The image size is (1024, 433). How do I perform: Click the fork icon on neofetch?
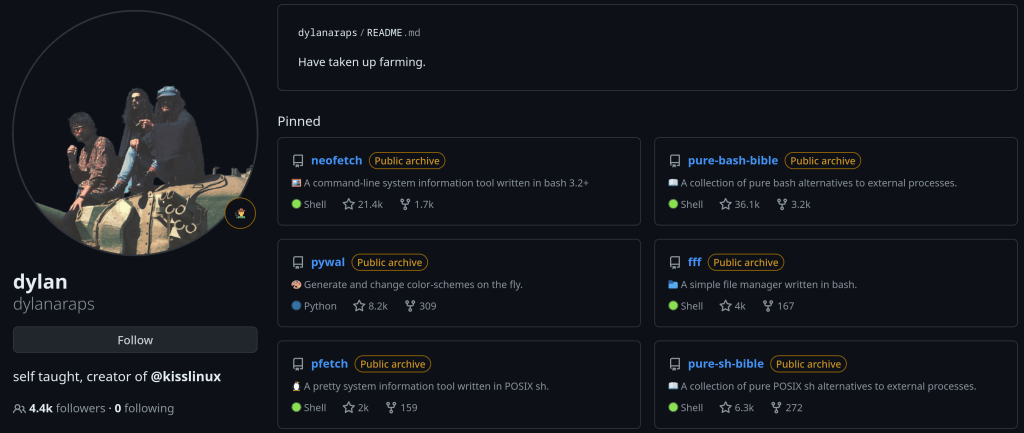[405, 204]
